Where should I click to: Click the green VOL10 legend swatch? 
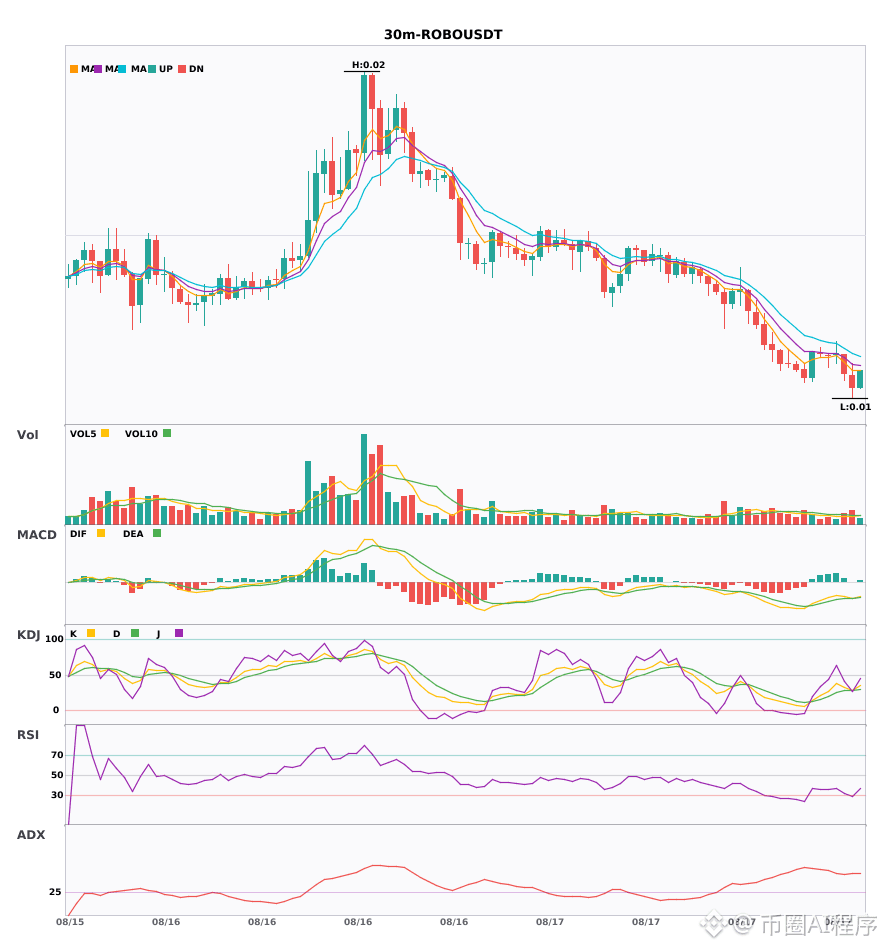point(167,433)
